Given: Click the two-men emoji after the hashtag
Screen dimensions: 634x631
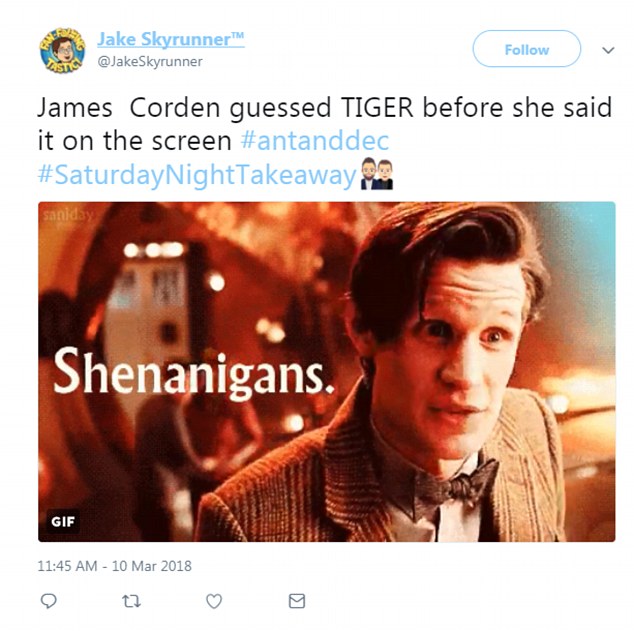Looking at the screenshot, I should point(377,174).
